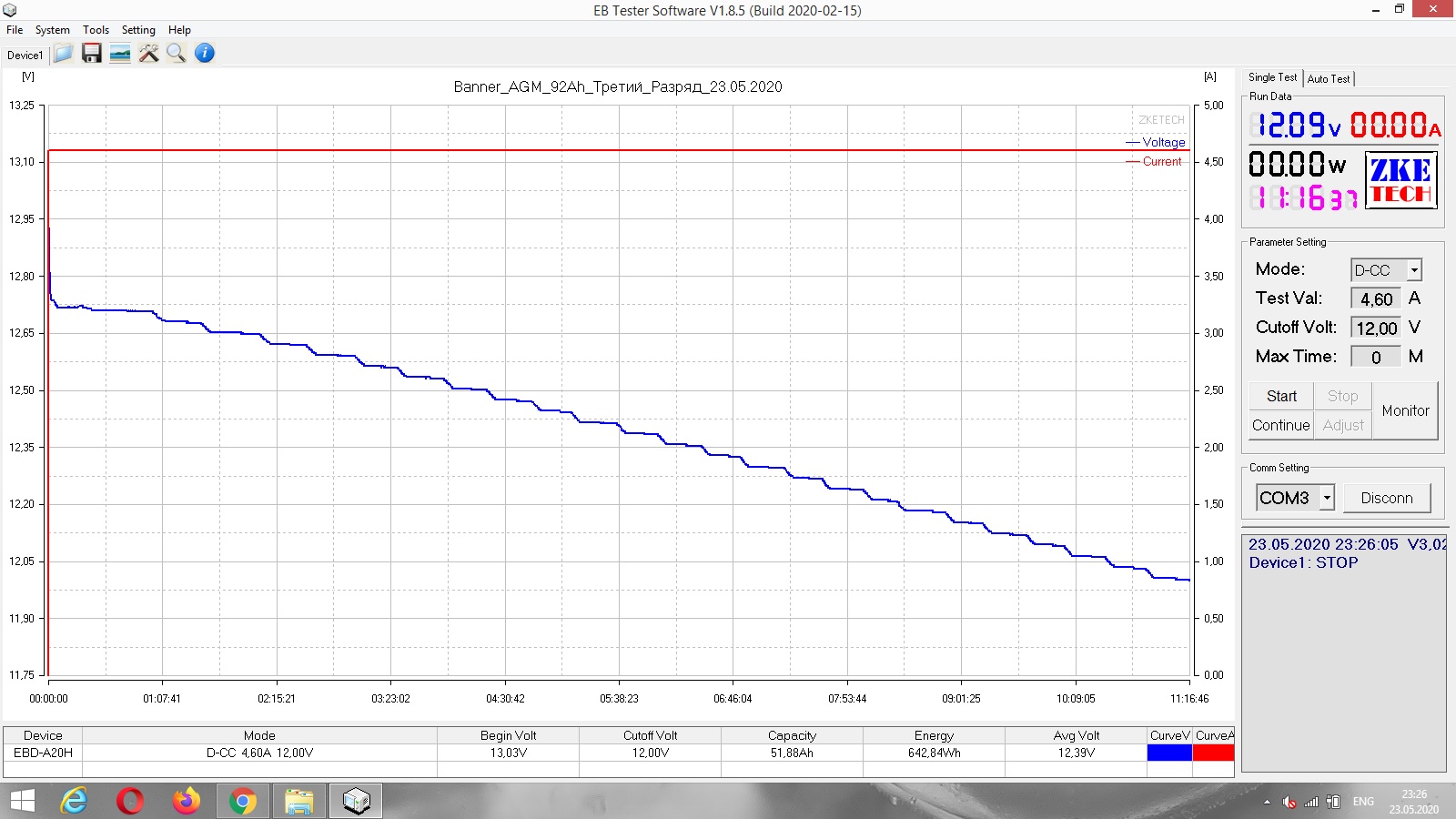Show hidden tray icons arrow
The height and width of the screenshot is (819, 1456).
(x=1267, y=802)
